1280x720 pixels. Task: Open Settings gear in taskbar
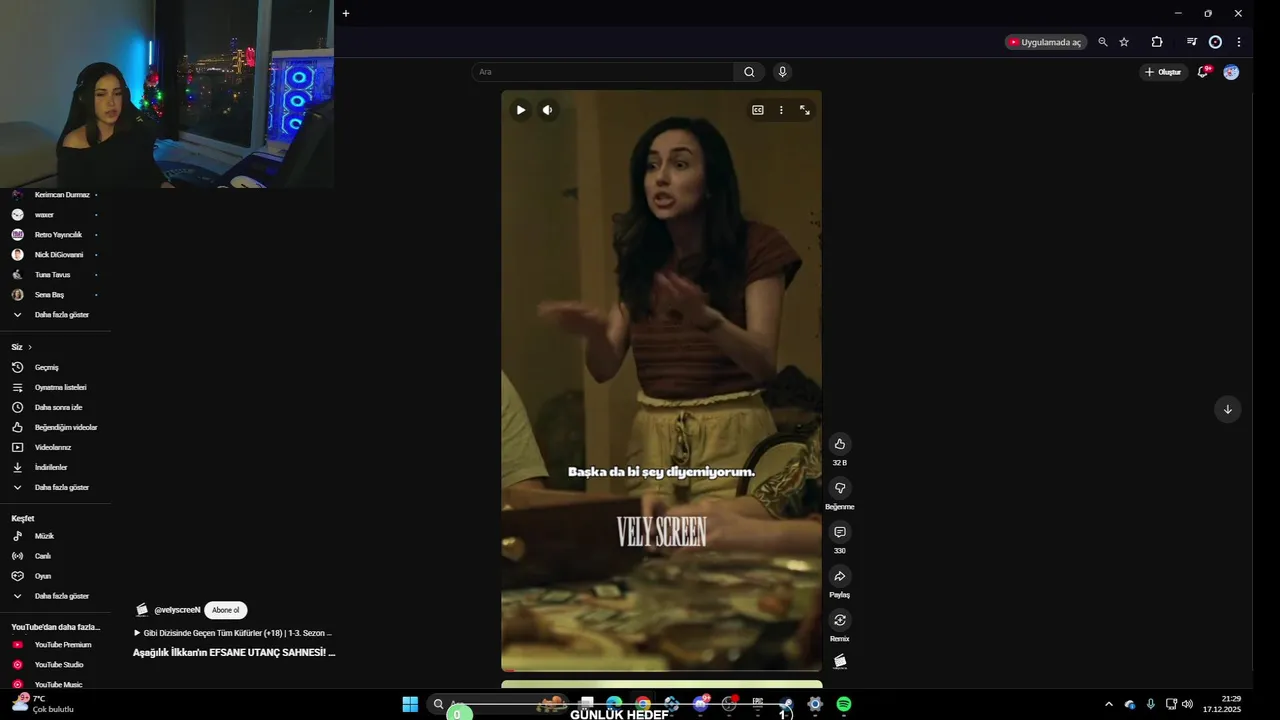click(x=815, y=704)
